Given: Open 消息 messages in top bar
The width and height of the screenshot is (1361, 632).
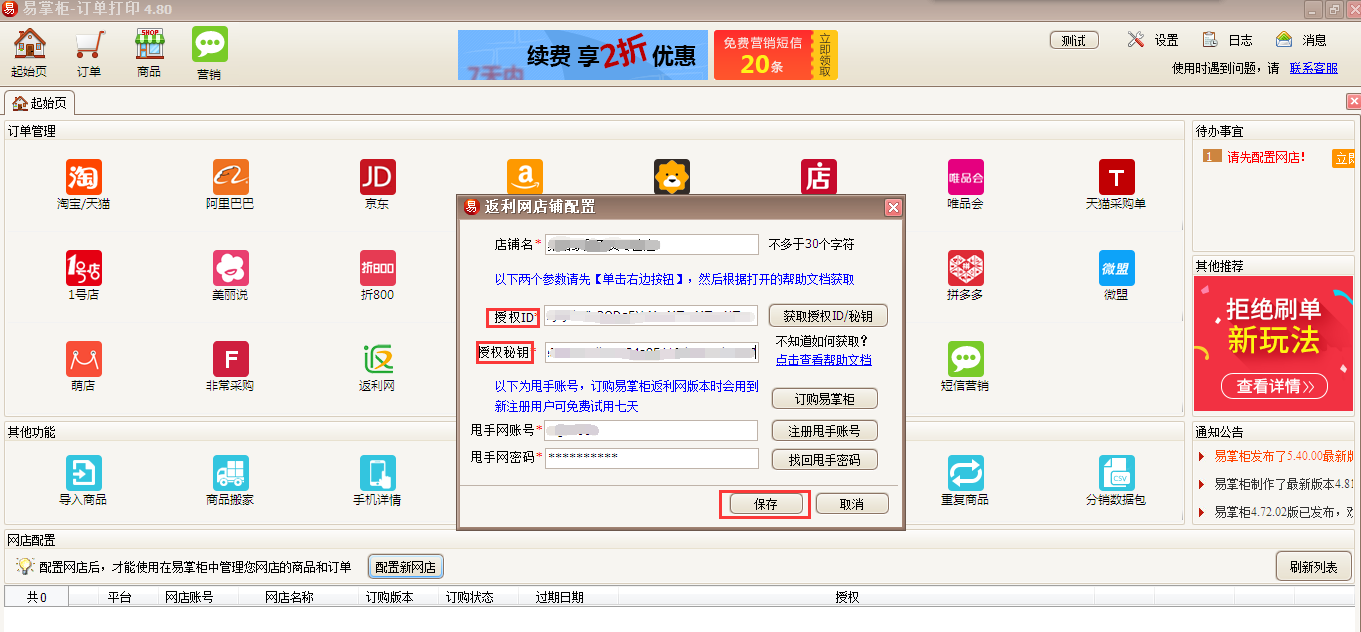Looking at the screenshot, I should pos(1301,40).
